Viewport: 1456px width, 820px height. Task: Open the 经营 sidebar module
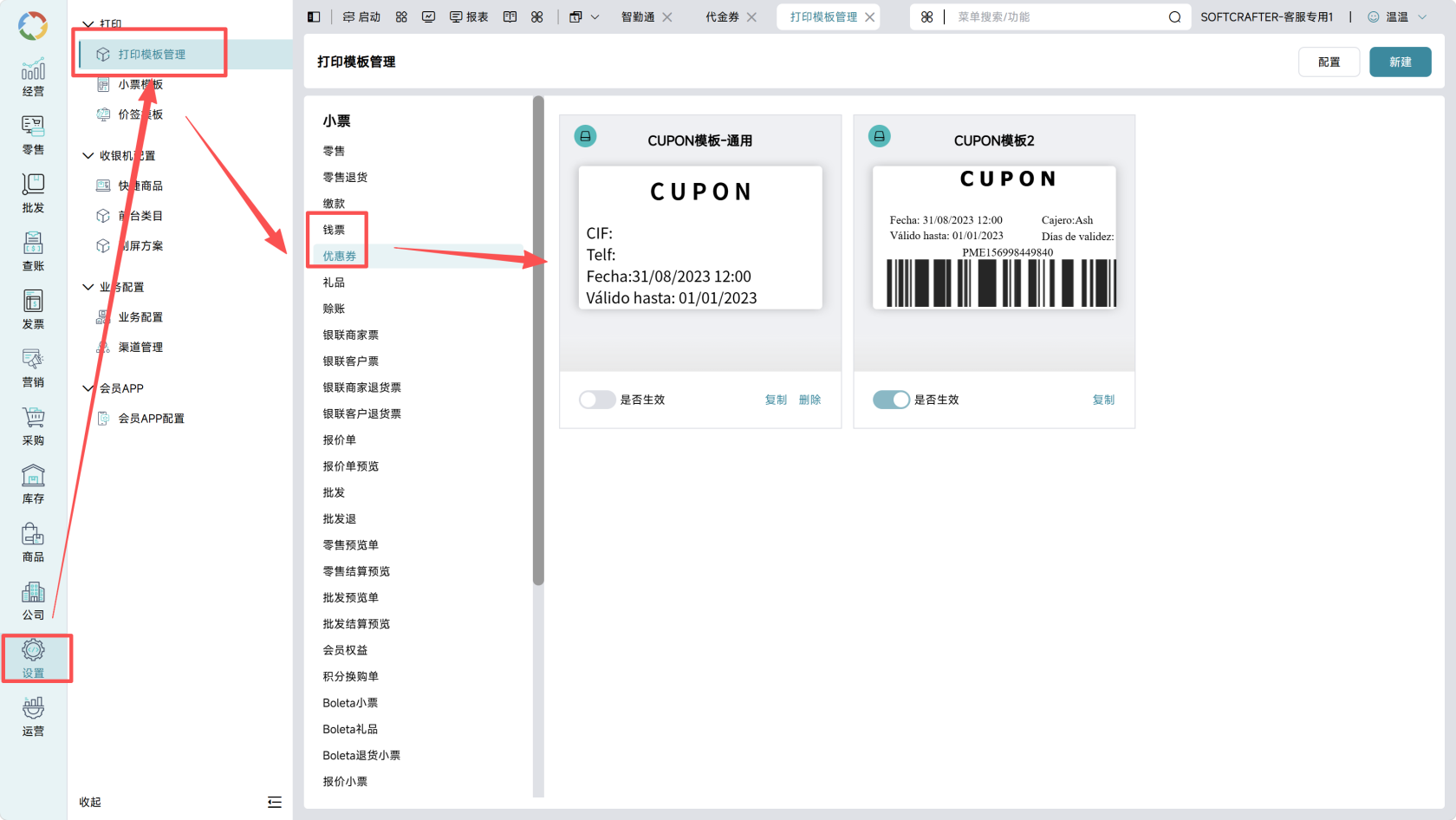(33, 77)
